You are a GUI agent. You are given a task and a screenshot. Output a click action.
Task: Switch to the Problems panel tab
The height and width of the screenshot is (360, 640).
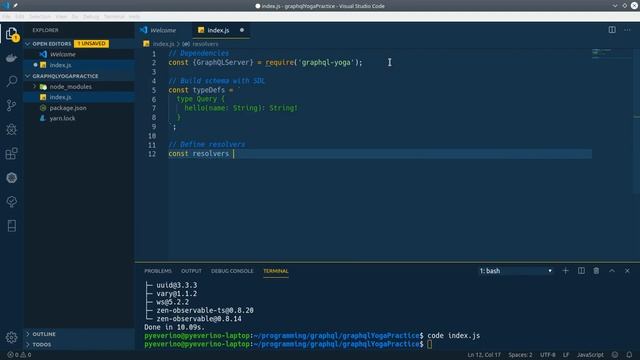158,271
